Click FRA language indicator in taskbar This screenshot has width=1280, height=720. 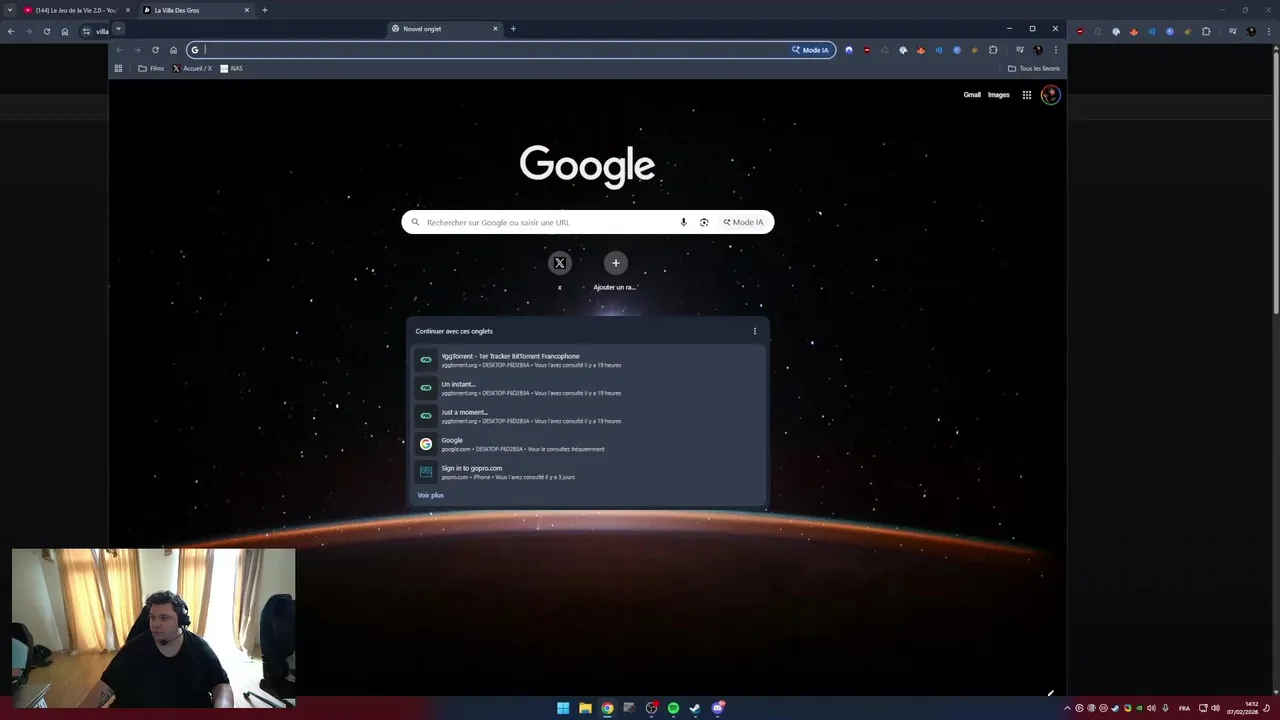1185,708
